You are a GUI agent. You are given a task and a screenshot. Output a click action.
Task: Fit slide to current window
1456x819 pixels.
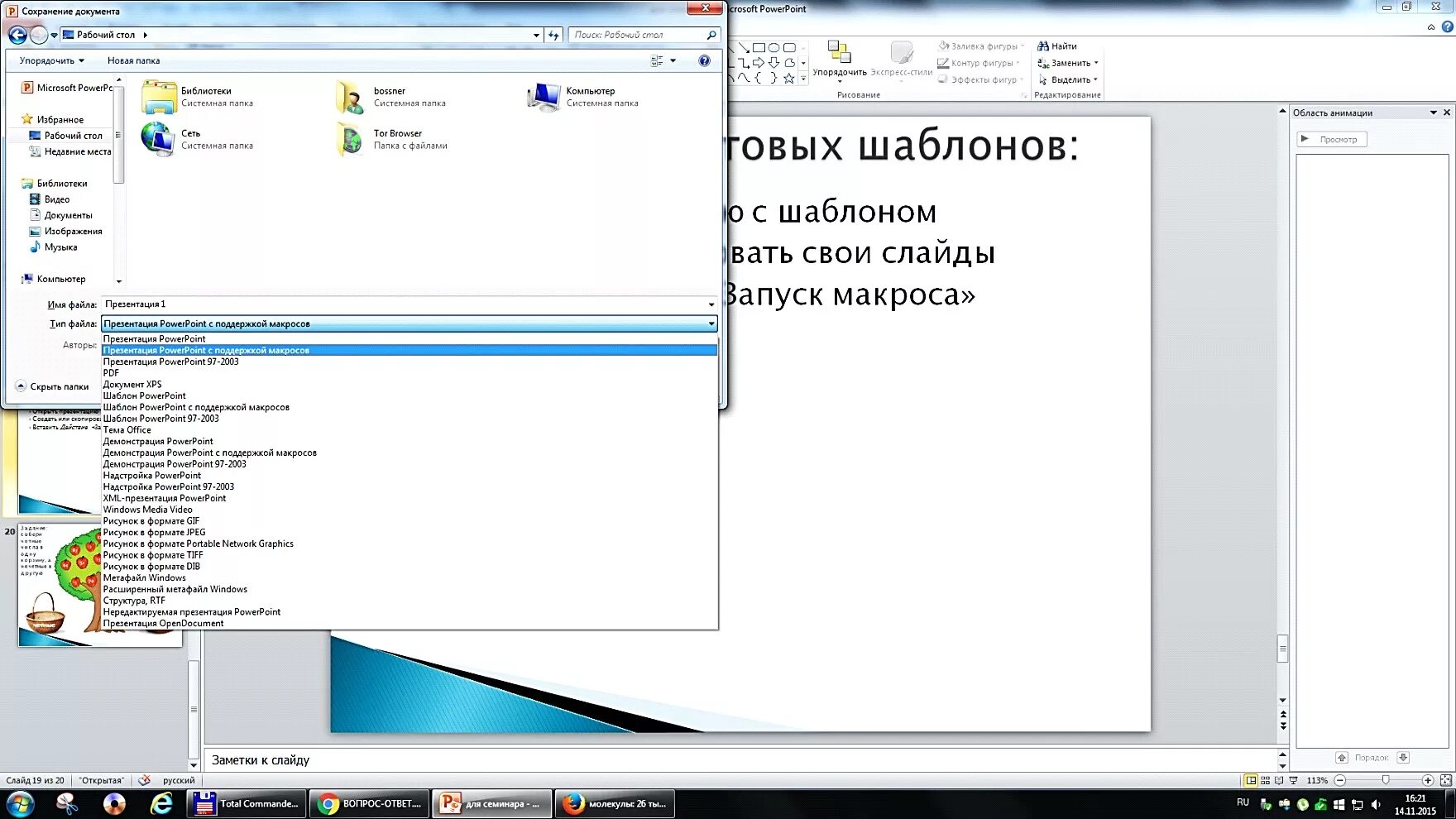click(1445, 780)
